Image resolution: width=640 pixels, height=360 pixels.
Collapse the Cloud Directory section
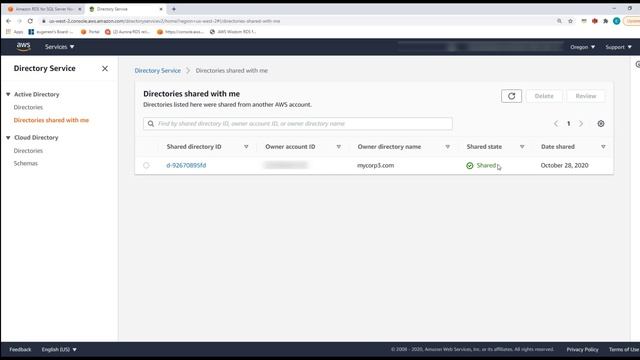pyautogui.click(x=8, y=138)
